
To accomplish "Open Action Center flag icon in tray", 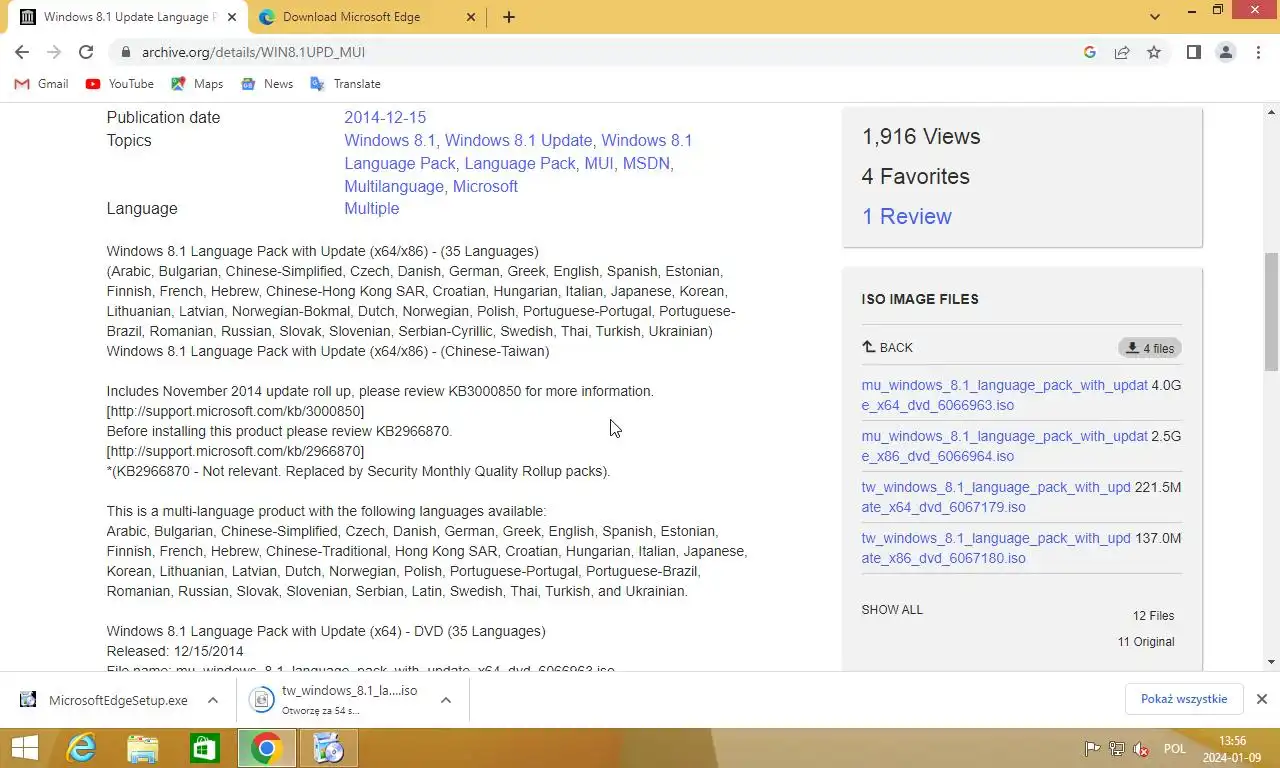I will click(1093, 749).
